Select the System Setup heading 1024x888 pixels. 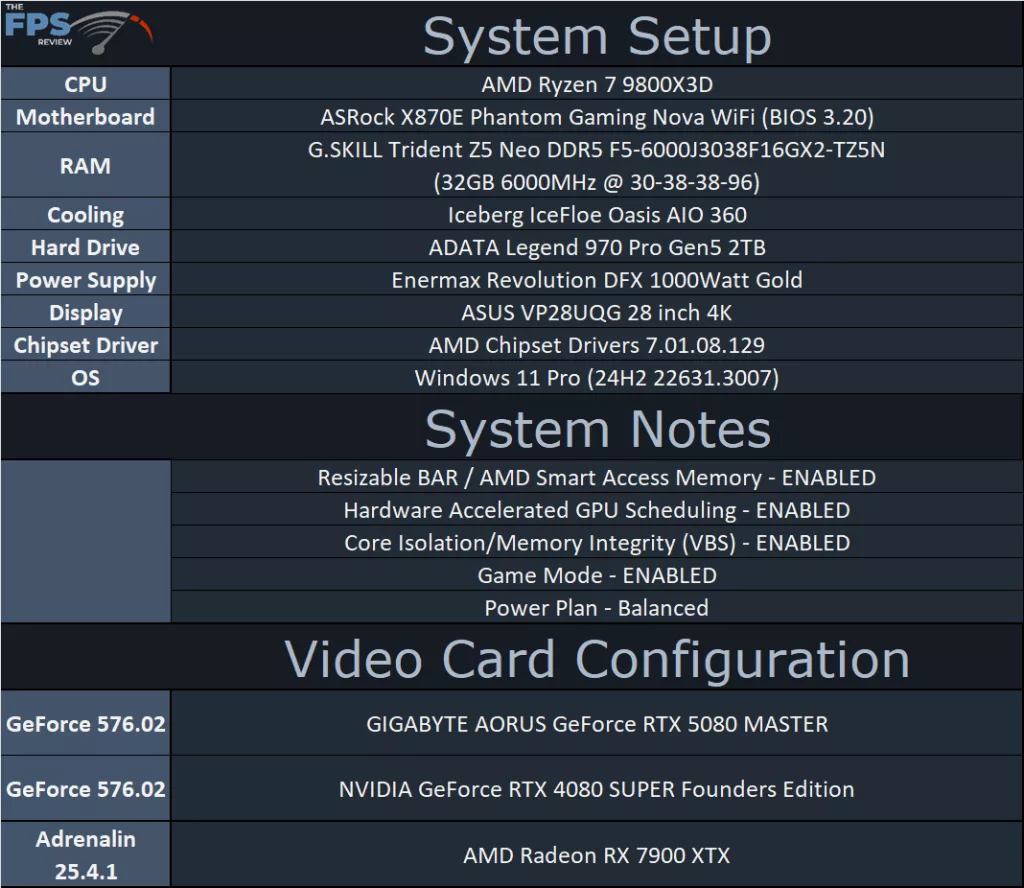tap(597, 37)
